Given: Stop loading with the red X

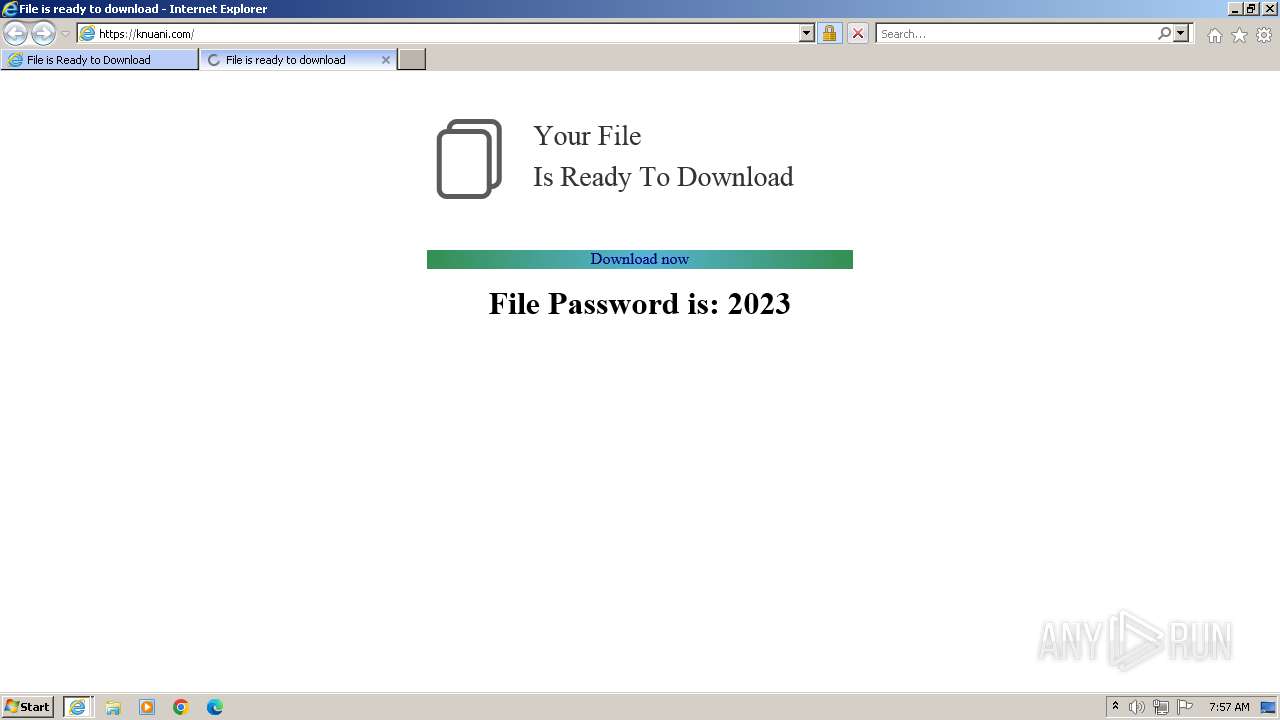Looking at the screenshot, I should tap(858, 33).
